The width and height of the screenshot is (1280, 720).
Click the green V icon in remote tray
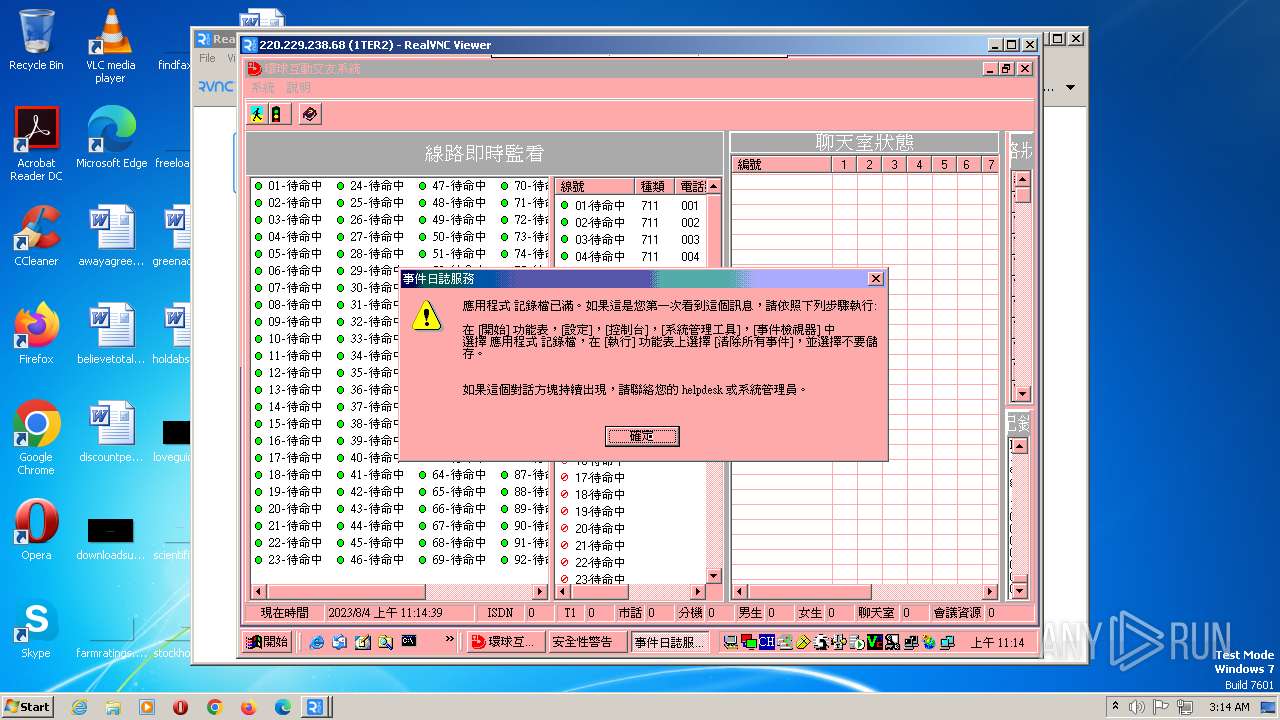(874, 642)
